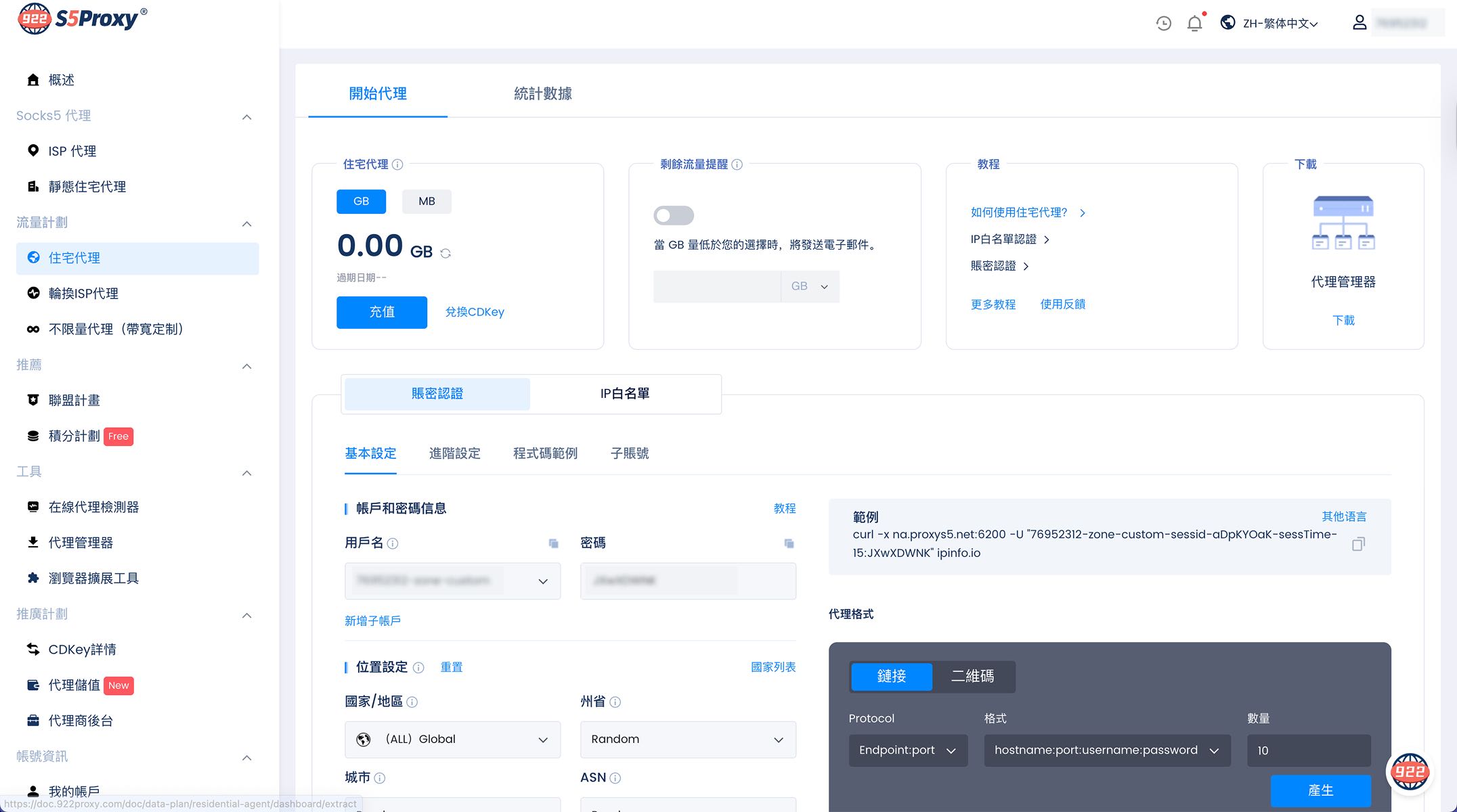Screen dimensions: 1457x812
Task: Click the notification bell icon
Action: pyautogui.click(x=1194, y=24)
